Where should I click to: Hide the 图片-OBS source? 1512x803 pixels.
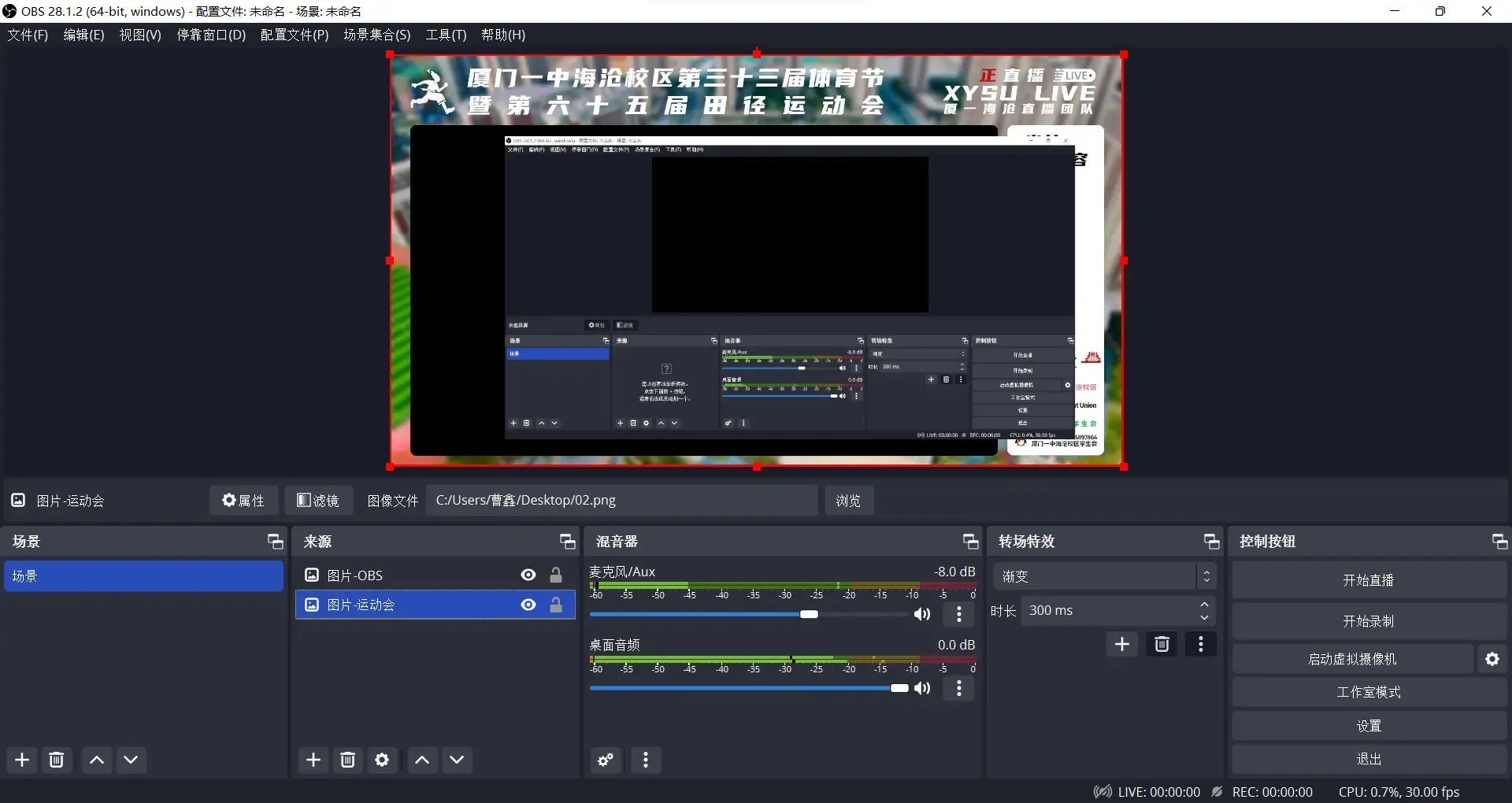tap(528, 575)
